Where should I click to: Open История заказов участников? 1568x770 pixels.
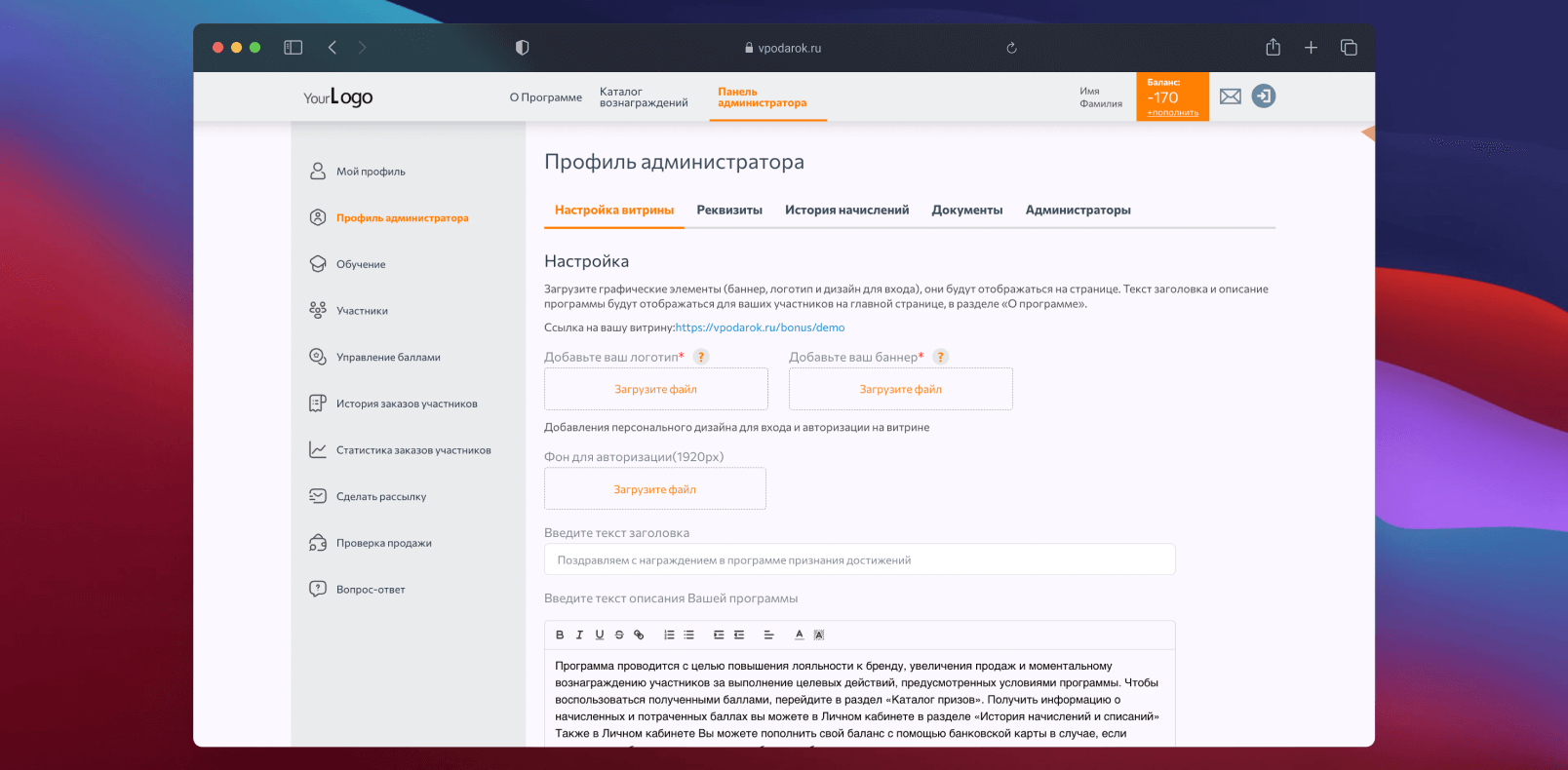[407, 404]
